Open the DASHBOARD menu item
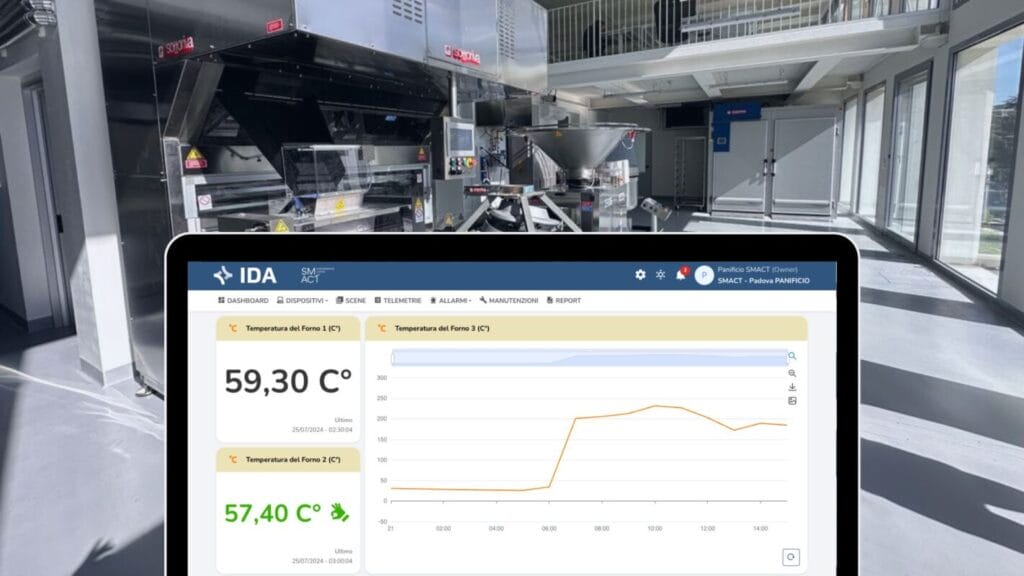Image resolution: width=1024 pixels, height=576 pixels. pos(243,300)
